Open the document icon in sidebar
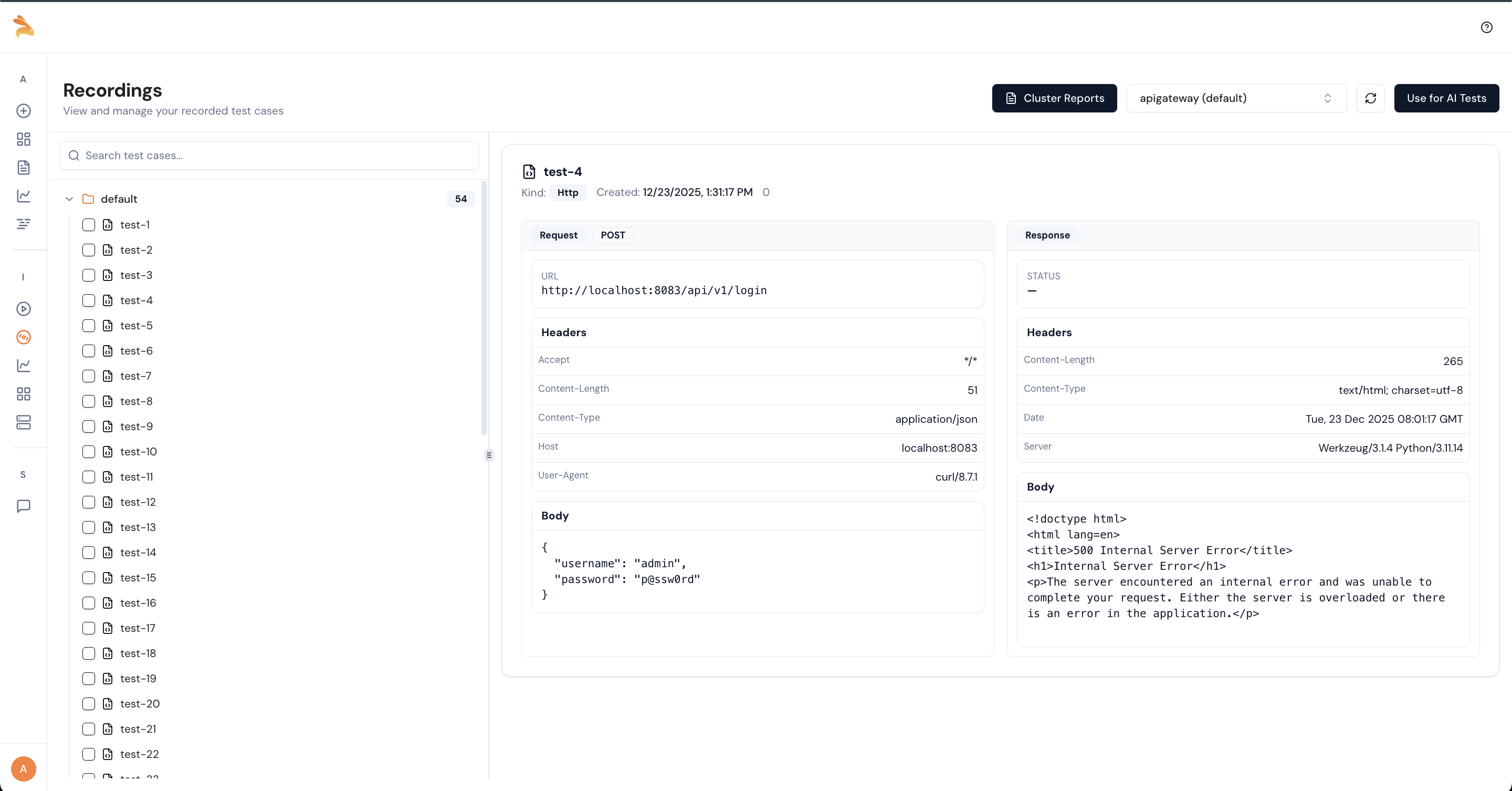 tap(24, 168)
